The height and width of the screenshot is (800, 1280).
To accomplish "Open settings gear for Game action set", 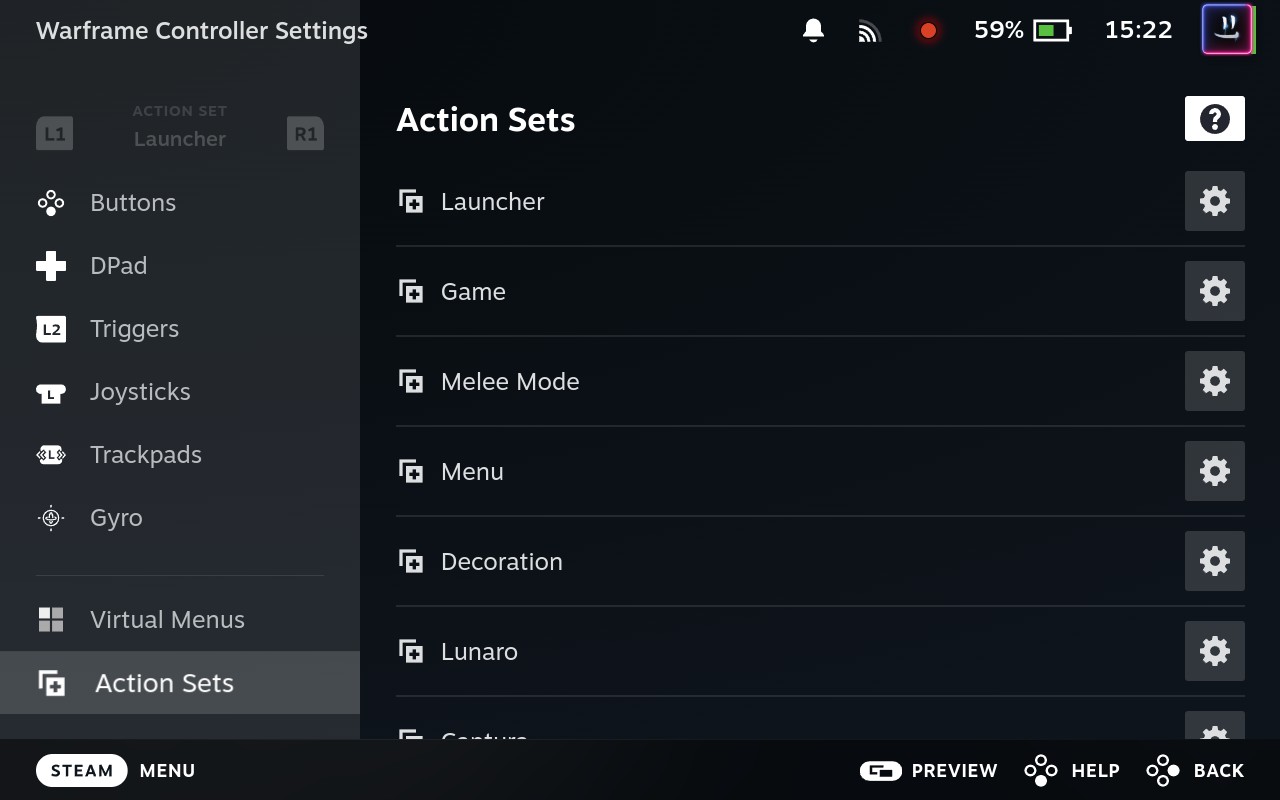I will click(1214, 291).
